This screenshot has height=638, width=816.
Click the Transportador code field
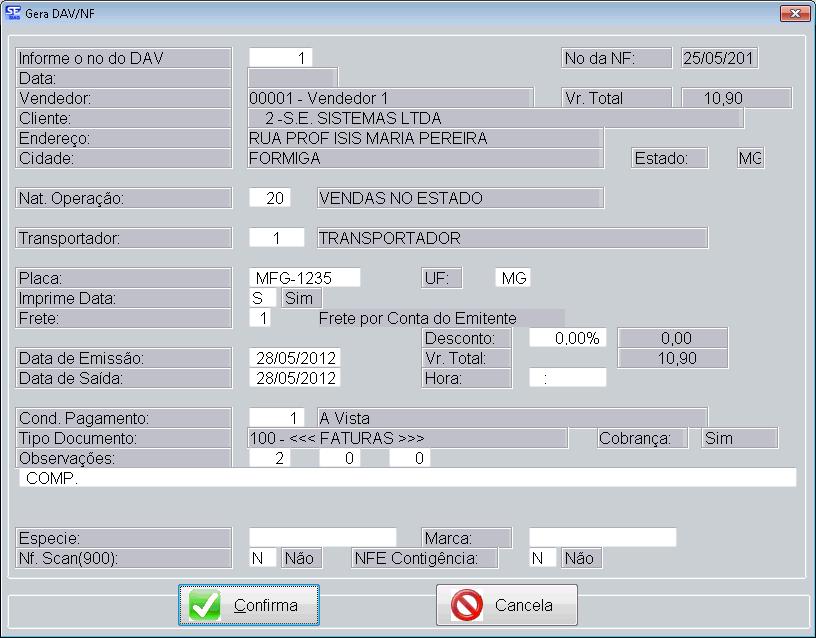[x=276, y=238]
